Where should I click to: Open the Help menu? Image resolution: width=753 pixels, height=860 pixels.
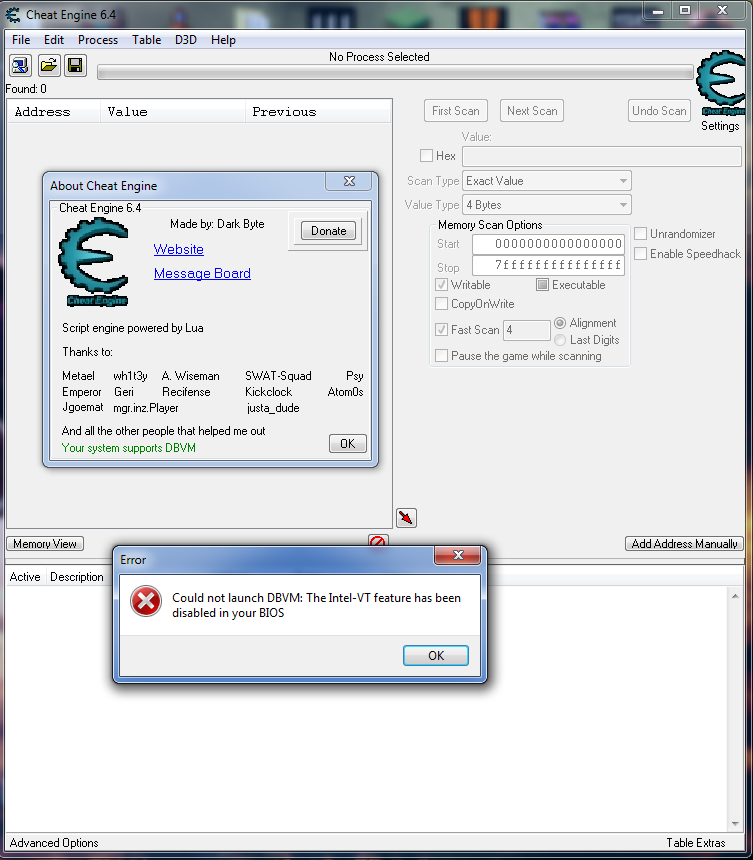click(x=223, y=40)
